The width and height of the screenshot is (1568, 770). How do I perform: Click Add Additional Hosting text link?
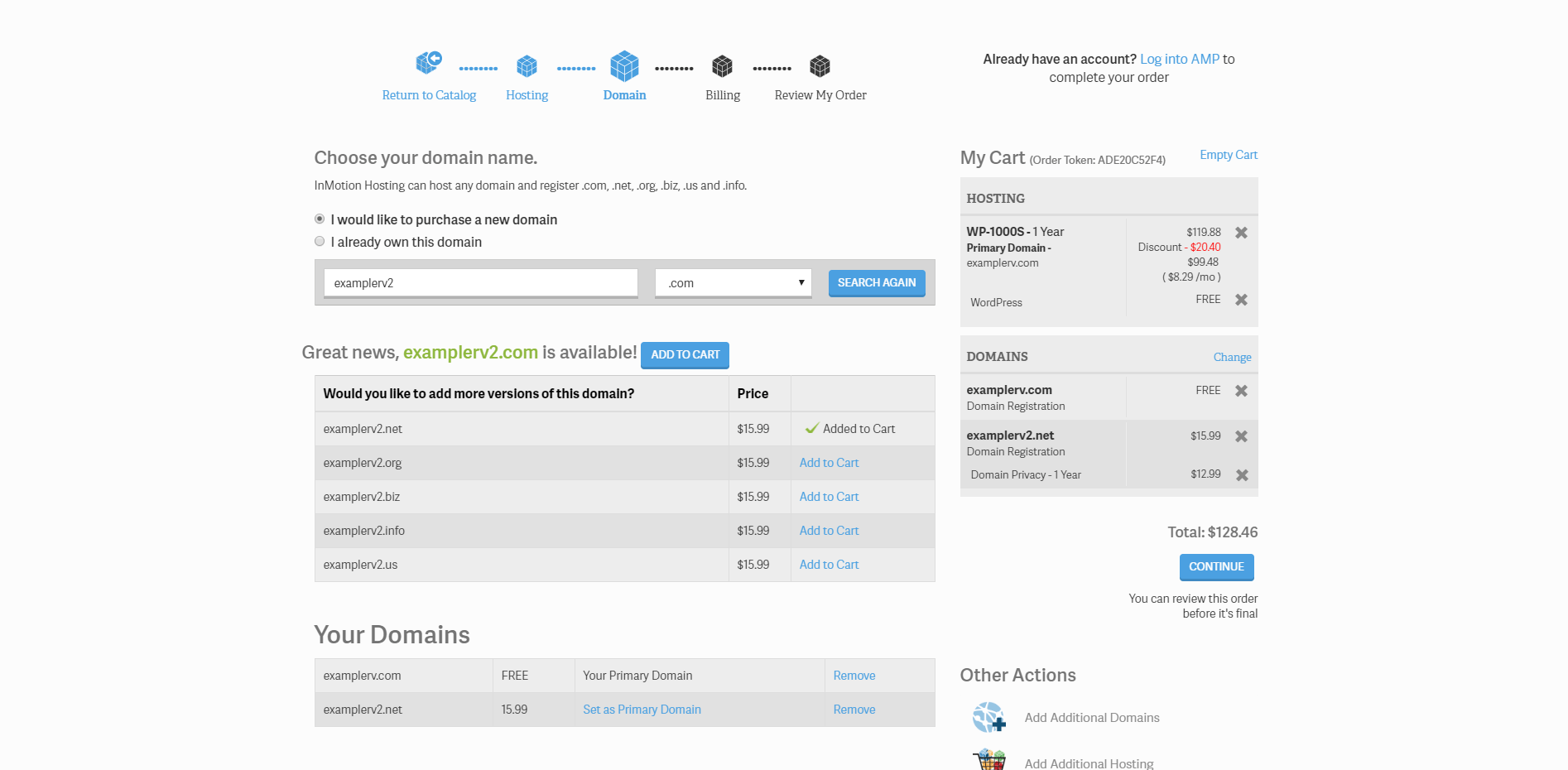[x=1089, y=763]
